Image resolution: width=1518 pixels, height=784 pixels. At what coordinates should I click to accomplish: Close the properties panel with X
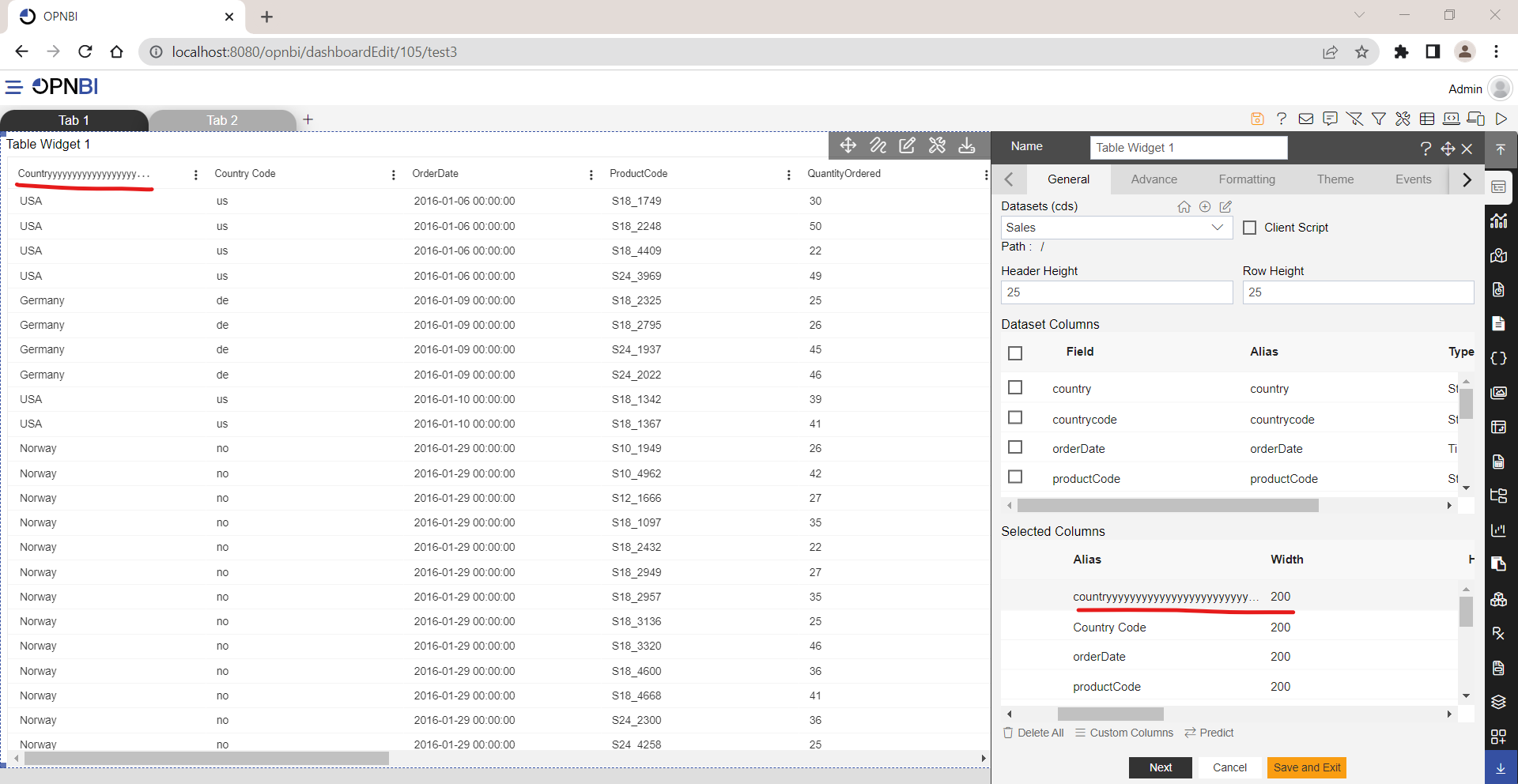1467,149
